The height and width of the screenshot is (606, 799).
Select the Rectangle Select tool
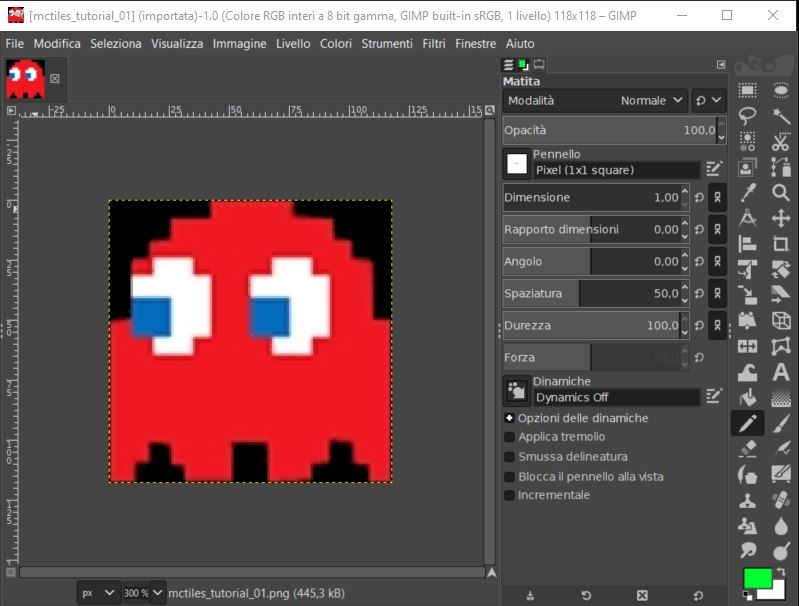pos(747,89)
